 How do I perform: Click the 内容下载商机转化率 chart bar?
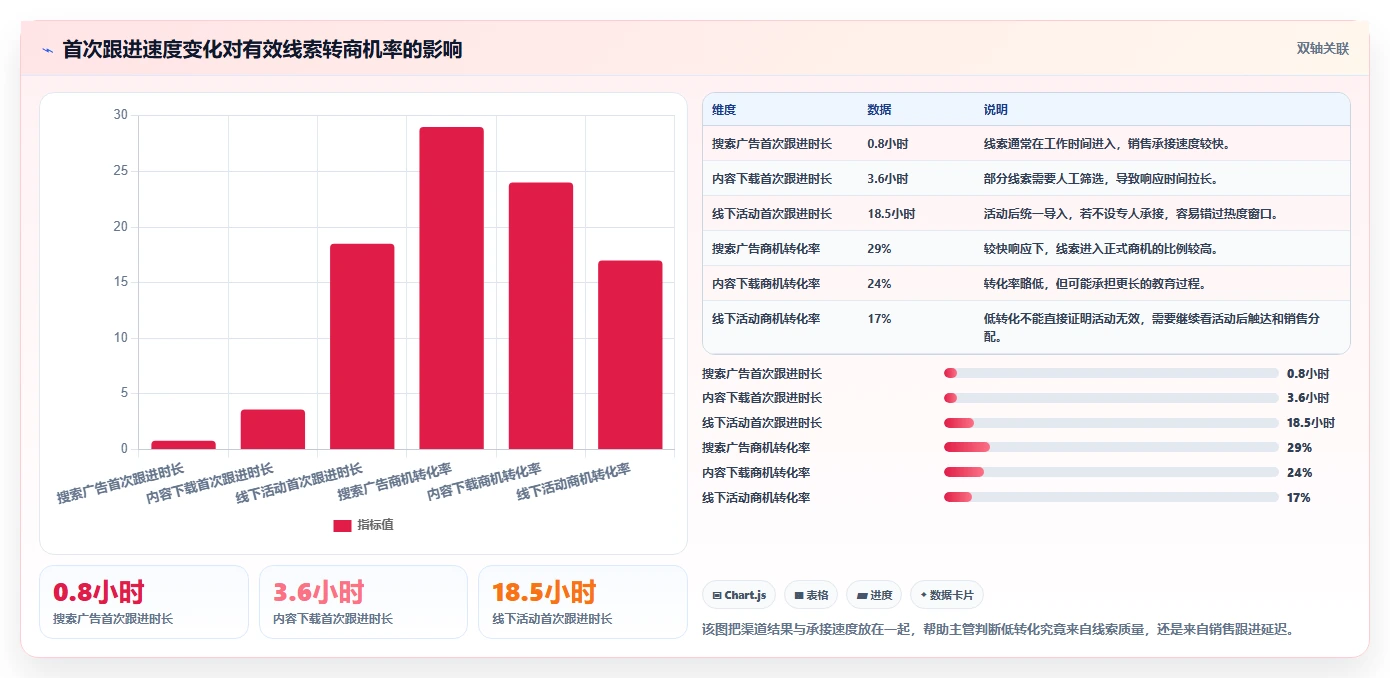pyautogui.click(x=541, y=316)
